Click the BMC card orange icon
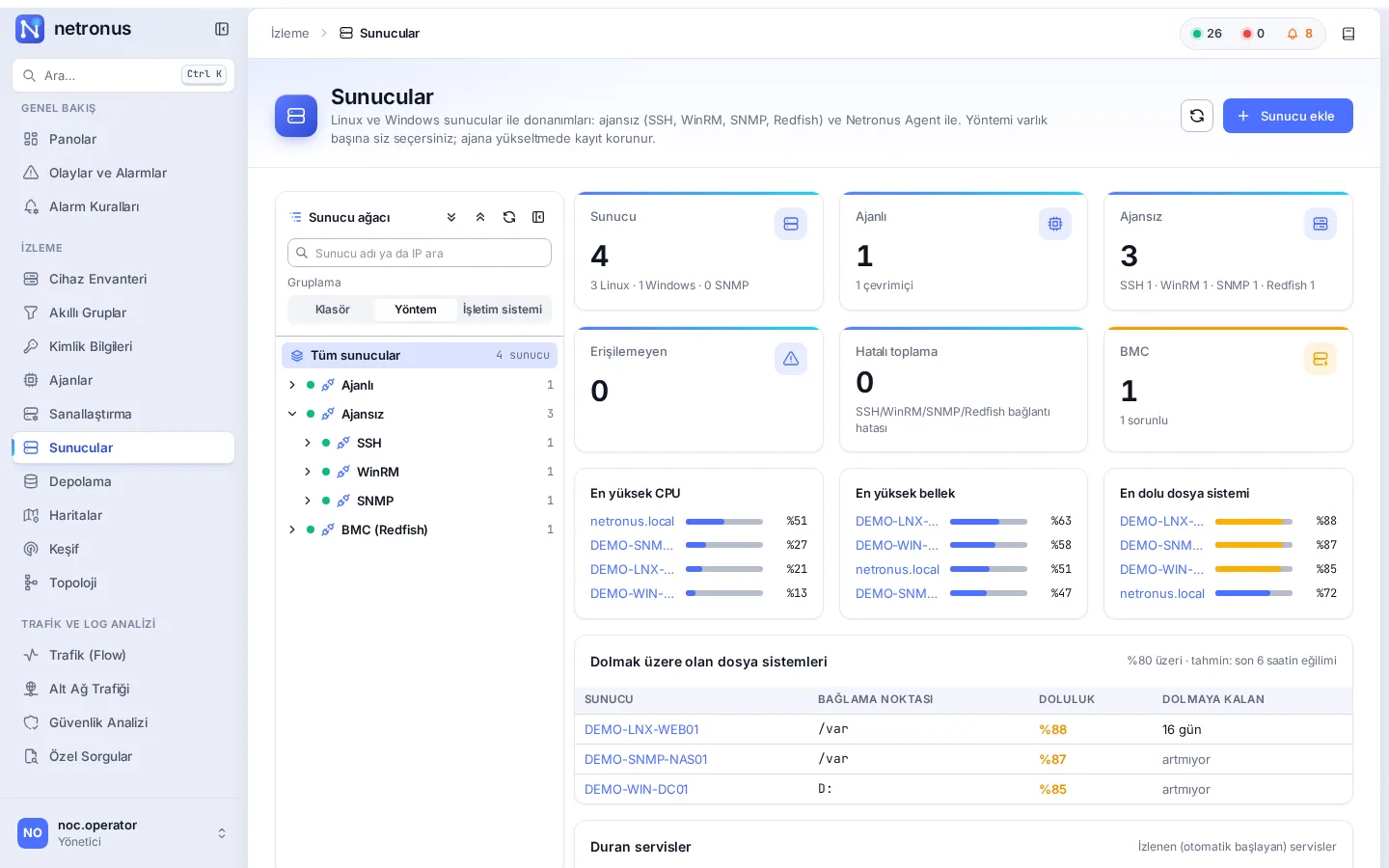This screenshot has width=1389, height=868. [1321, 359]
